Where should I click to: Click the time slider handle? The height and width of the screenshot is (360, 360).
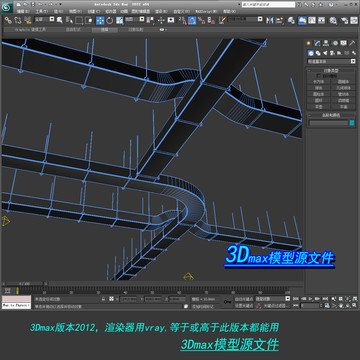tap(24, 284)
